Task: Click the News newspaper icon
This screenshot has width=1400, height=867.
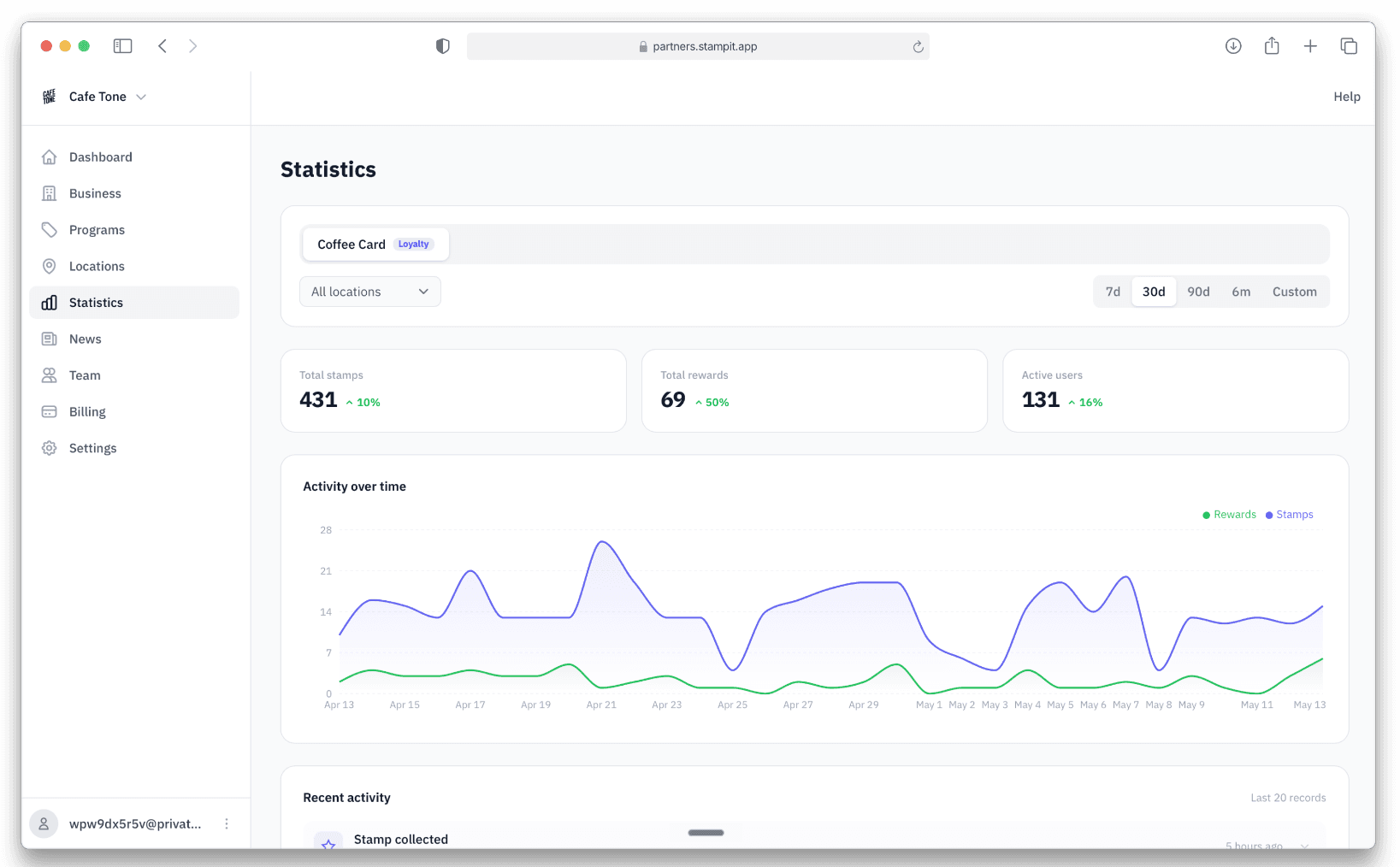Action: tap(50, 339)
